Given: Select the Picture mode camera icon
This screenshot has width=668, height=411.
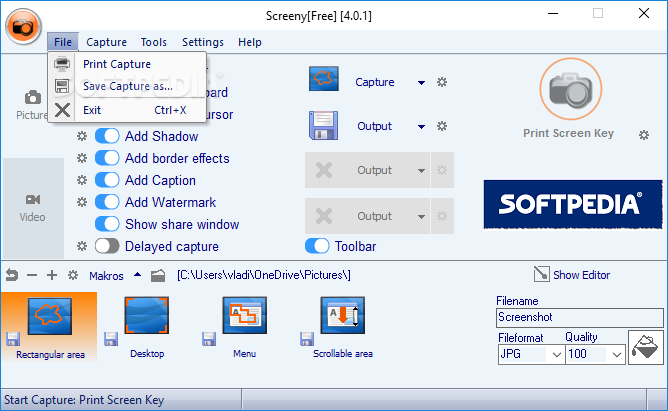Looking at the screenshot, I should click(x=33, y=98).
